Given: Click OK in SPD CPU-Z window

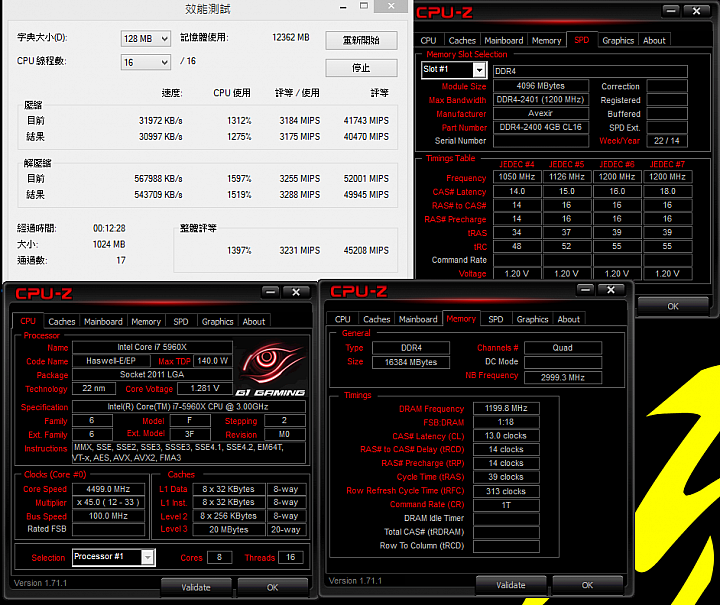Looking at the screenshot, I should [x=673, y=306].
